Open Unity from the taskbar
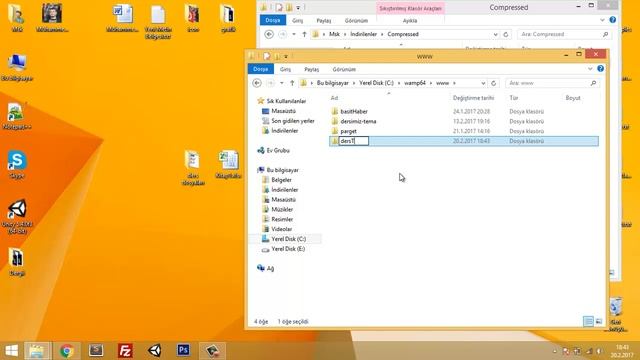The width and height of the screenshot is (640, 360). point(155,351)
